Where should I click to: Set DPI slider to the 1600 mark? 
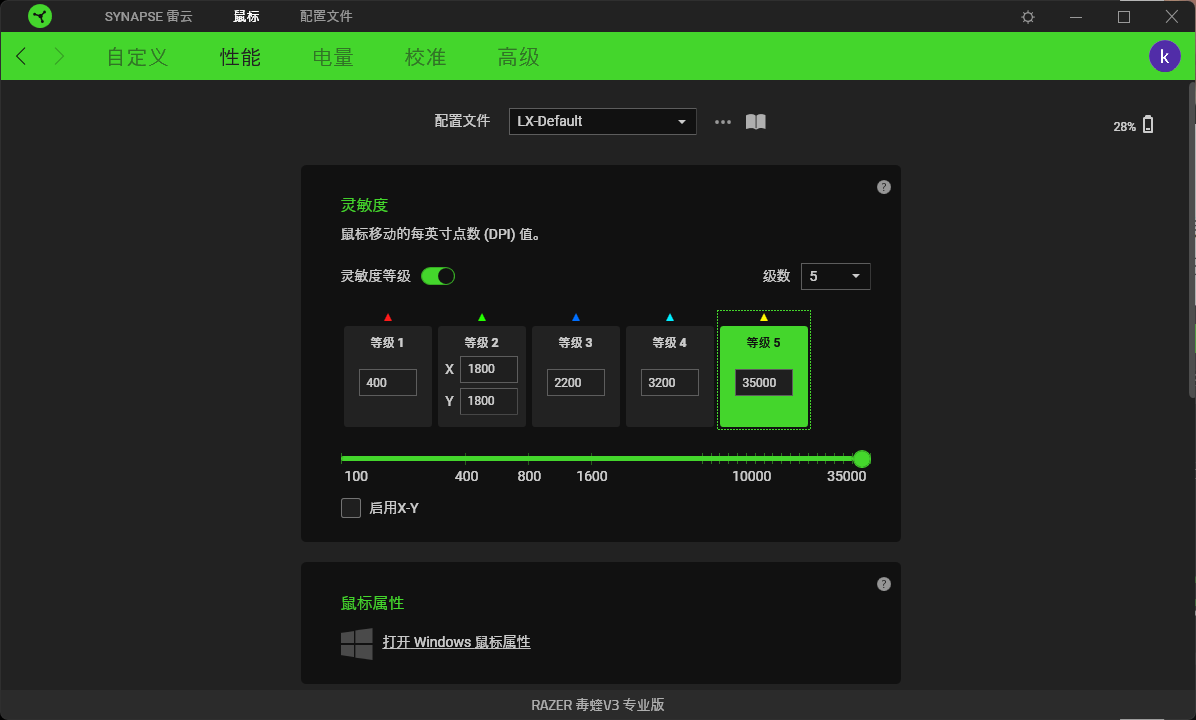(x=591, y=458)
